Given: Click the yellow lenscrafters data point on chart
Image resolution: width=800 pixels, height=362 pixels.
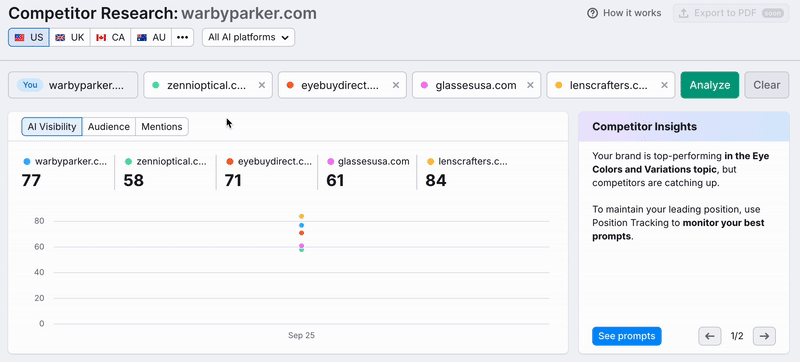Looking at the screenshot, I should pos(302,216).
